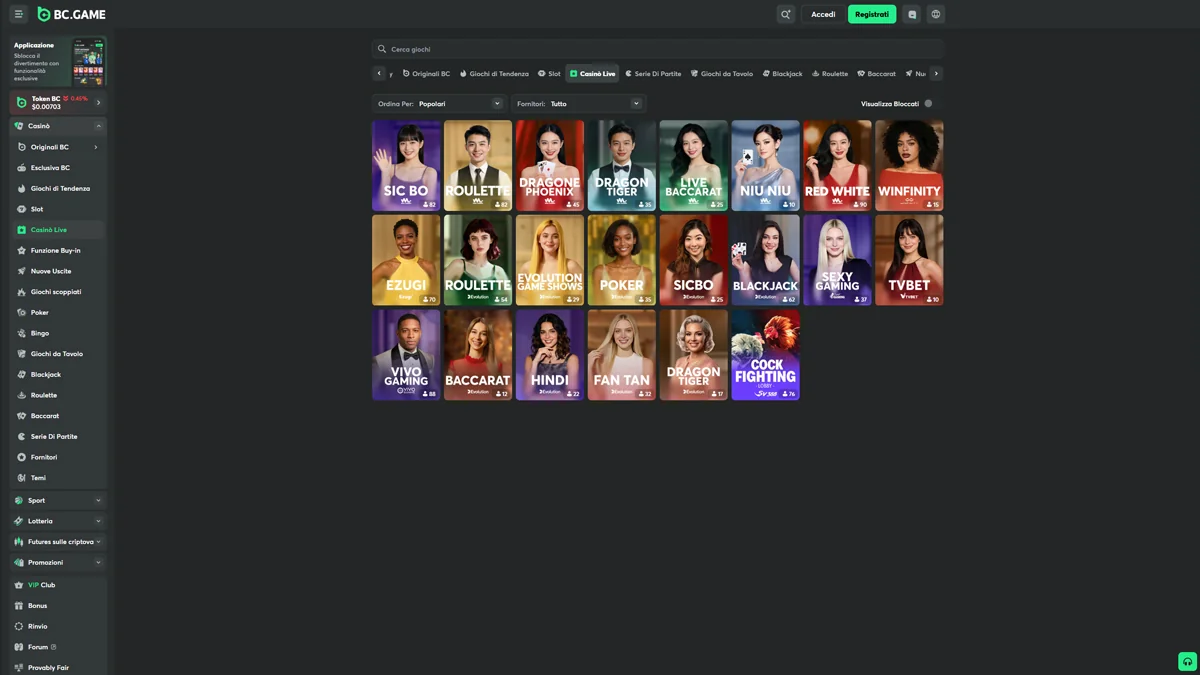The width and height of the screenshot is (1200, 675).
Task: Expand Originali BC submenu arrow
Action: [x=96, y=147]
